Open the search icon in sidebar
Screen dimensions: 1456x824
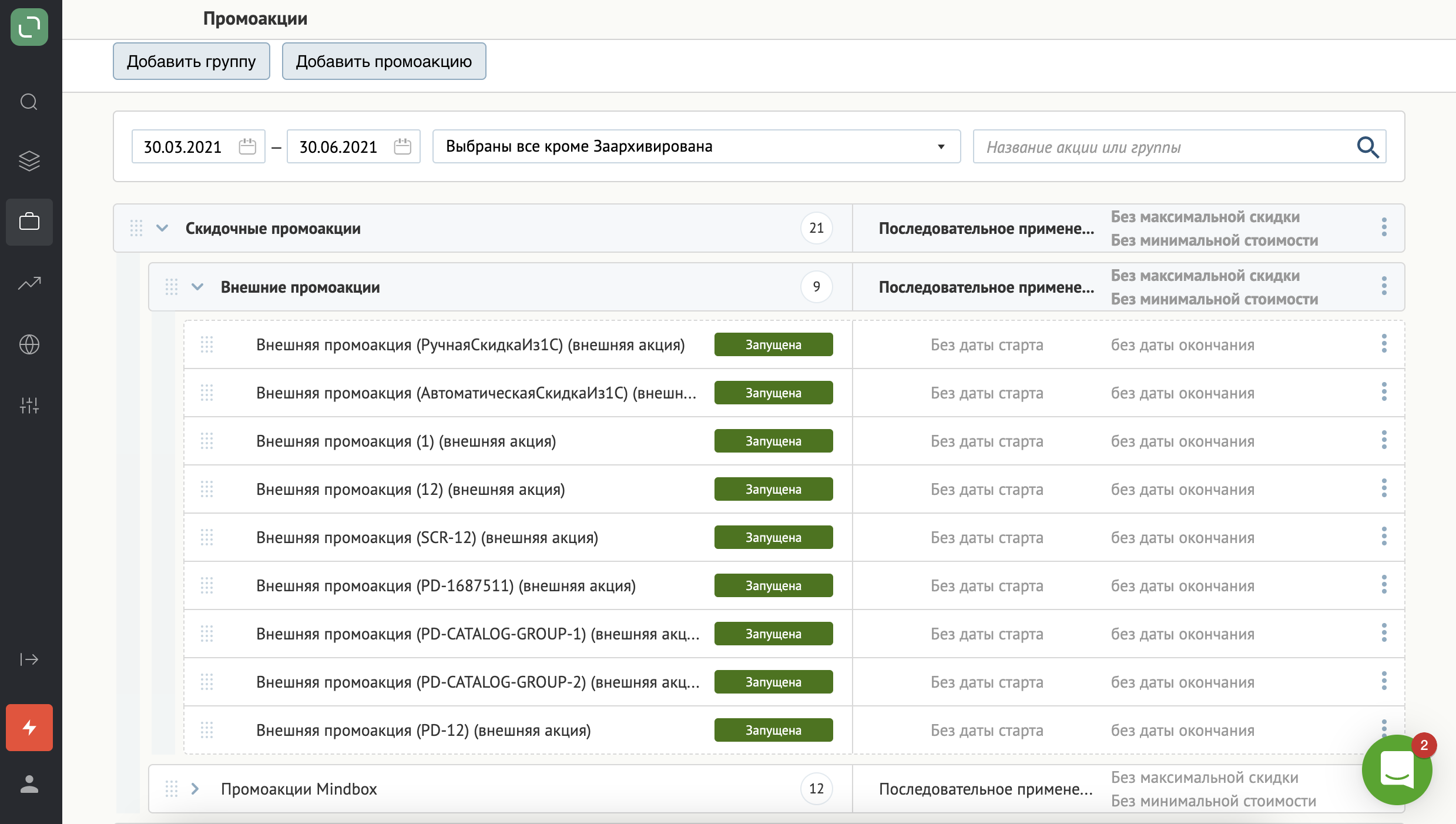[x=29, y=102]
